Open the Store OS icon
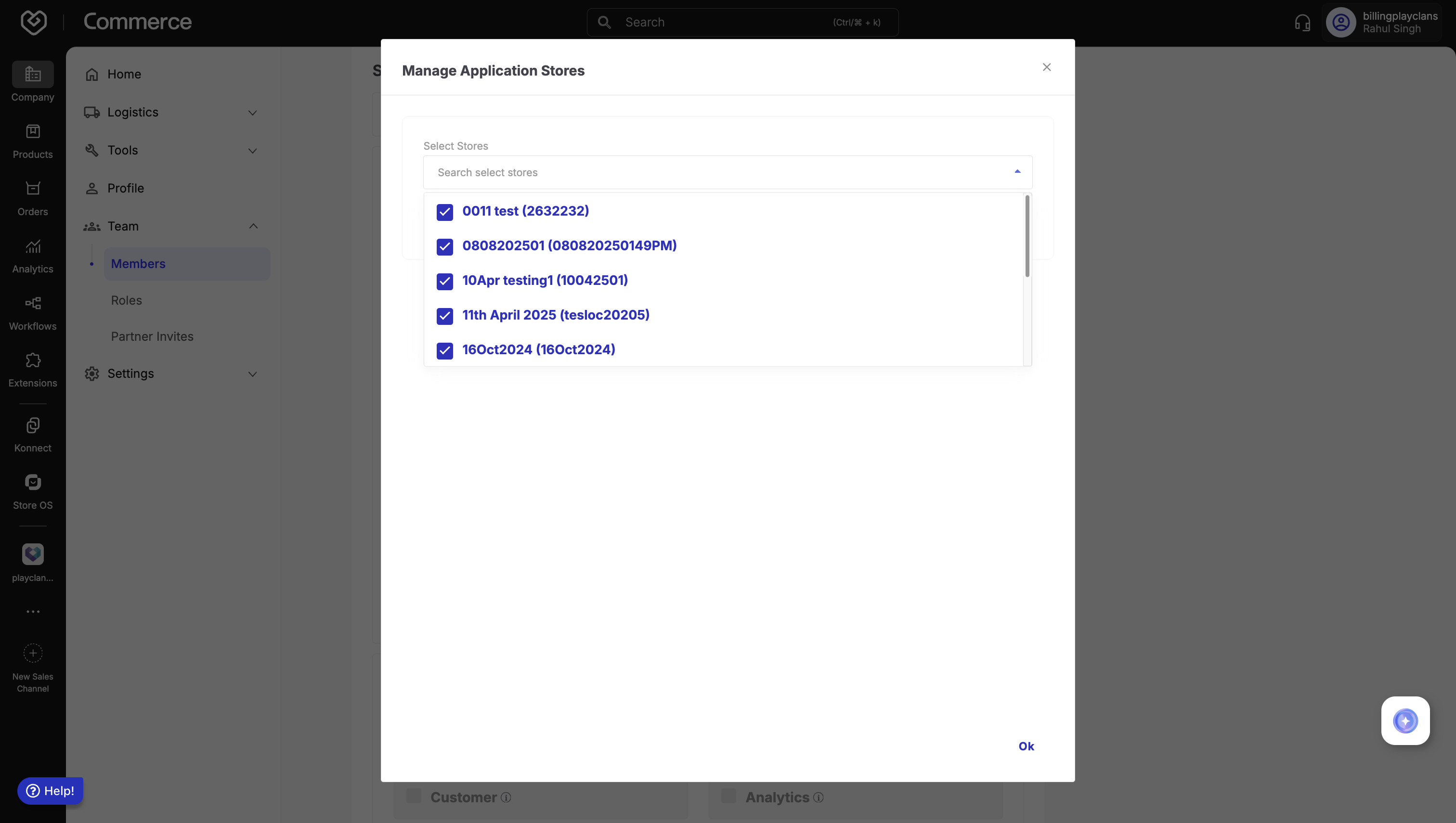 click(x=33, y=483)
